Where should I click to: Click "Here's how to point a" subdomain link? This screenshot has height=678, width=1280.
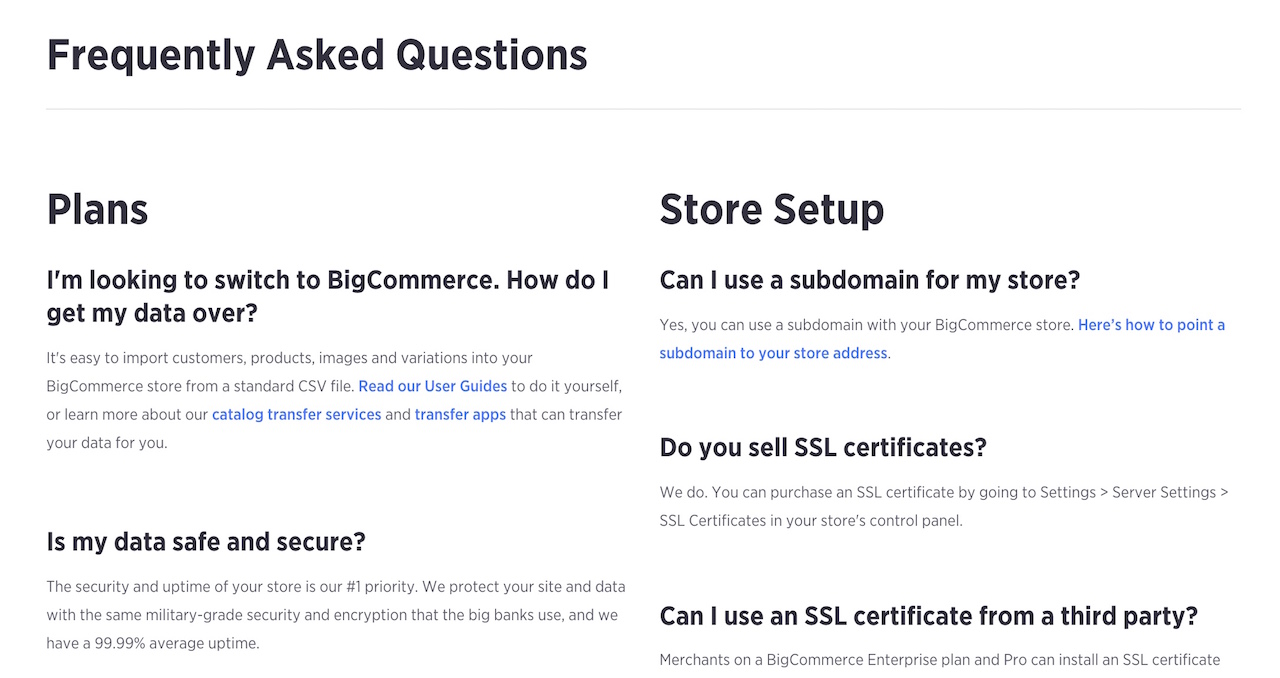click(x=1151, y=325)
